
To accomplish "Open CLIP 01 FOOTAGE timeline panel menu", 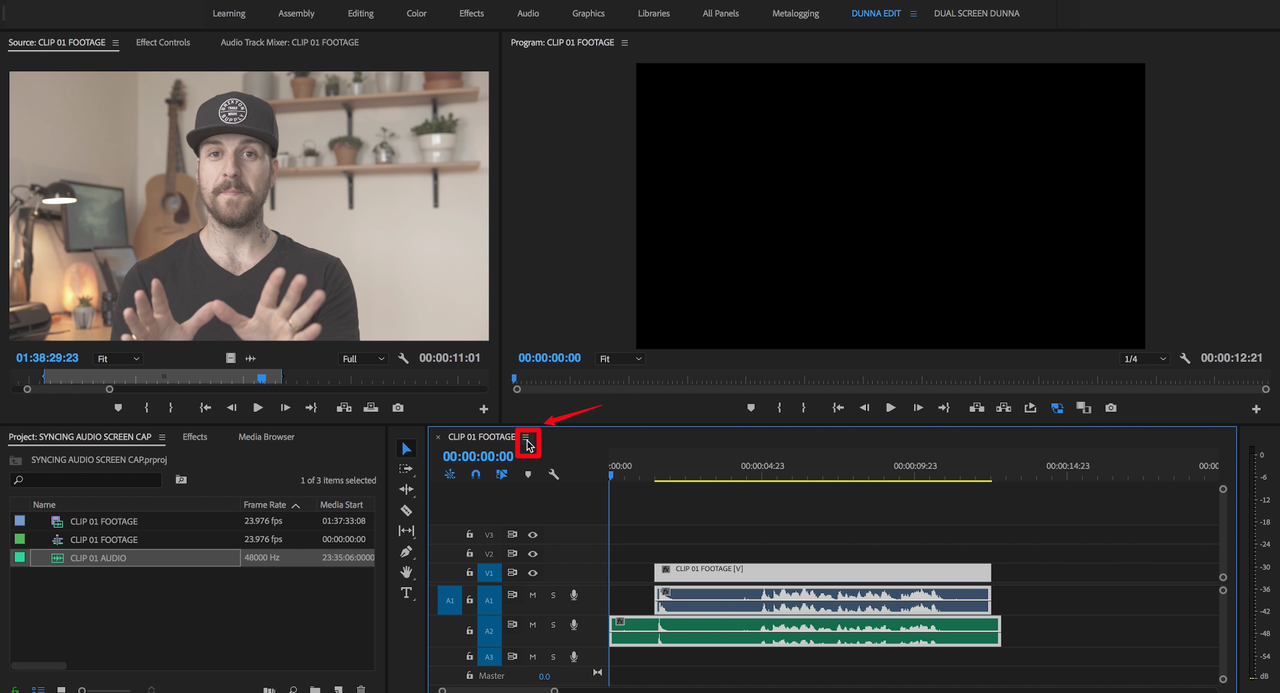I will 527,437.
